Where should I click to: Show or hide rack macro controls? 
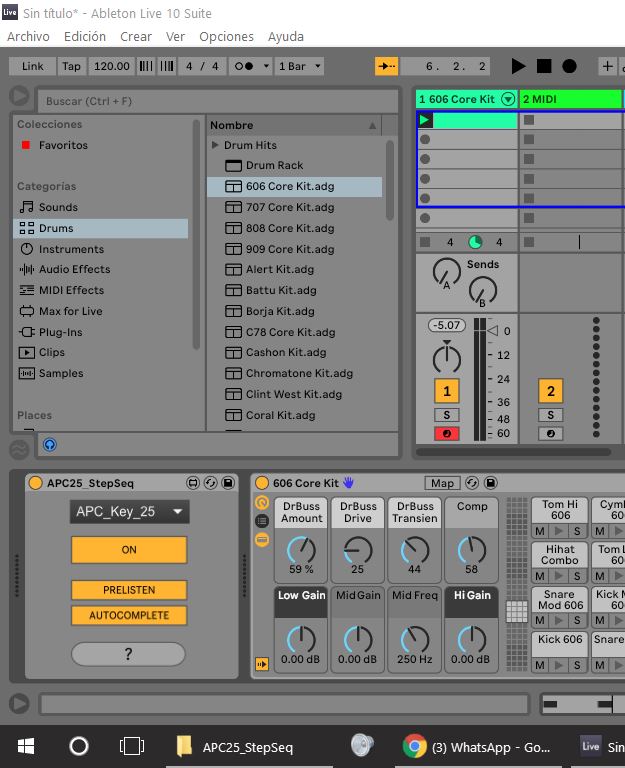tap(262, 503)
